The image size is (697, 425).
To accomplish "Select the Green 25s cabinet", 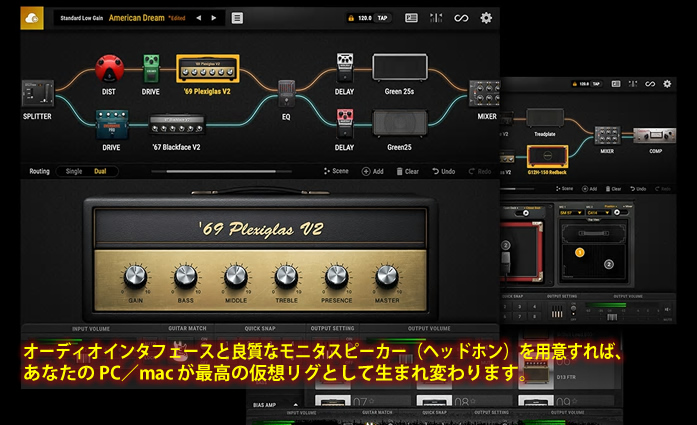I will pos(400,67).
